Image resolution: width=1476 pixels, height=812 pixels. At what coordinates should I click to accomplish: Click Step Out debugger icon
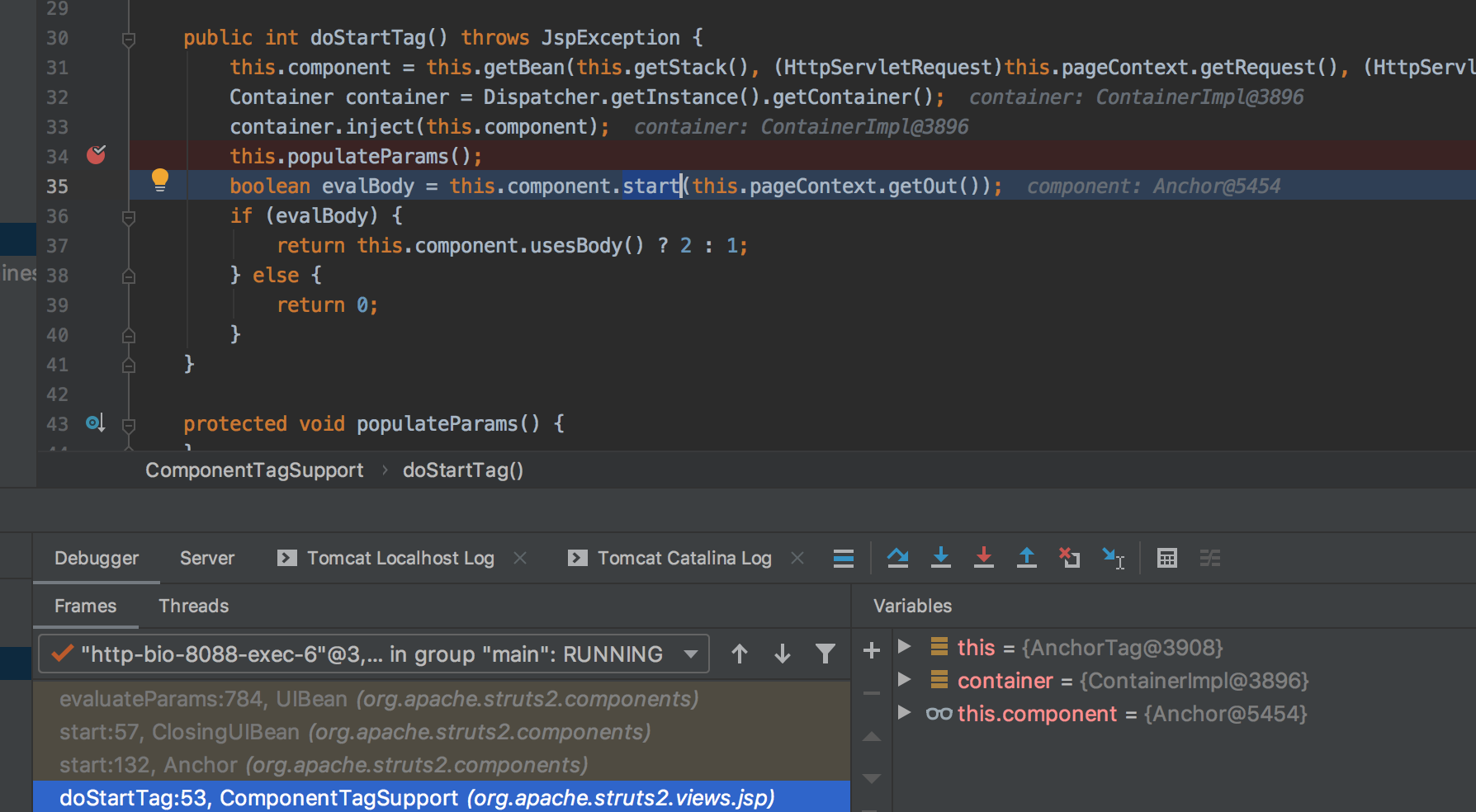1026,559
